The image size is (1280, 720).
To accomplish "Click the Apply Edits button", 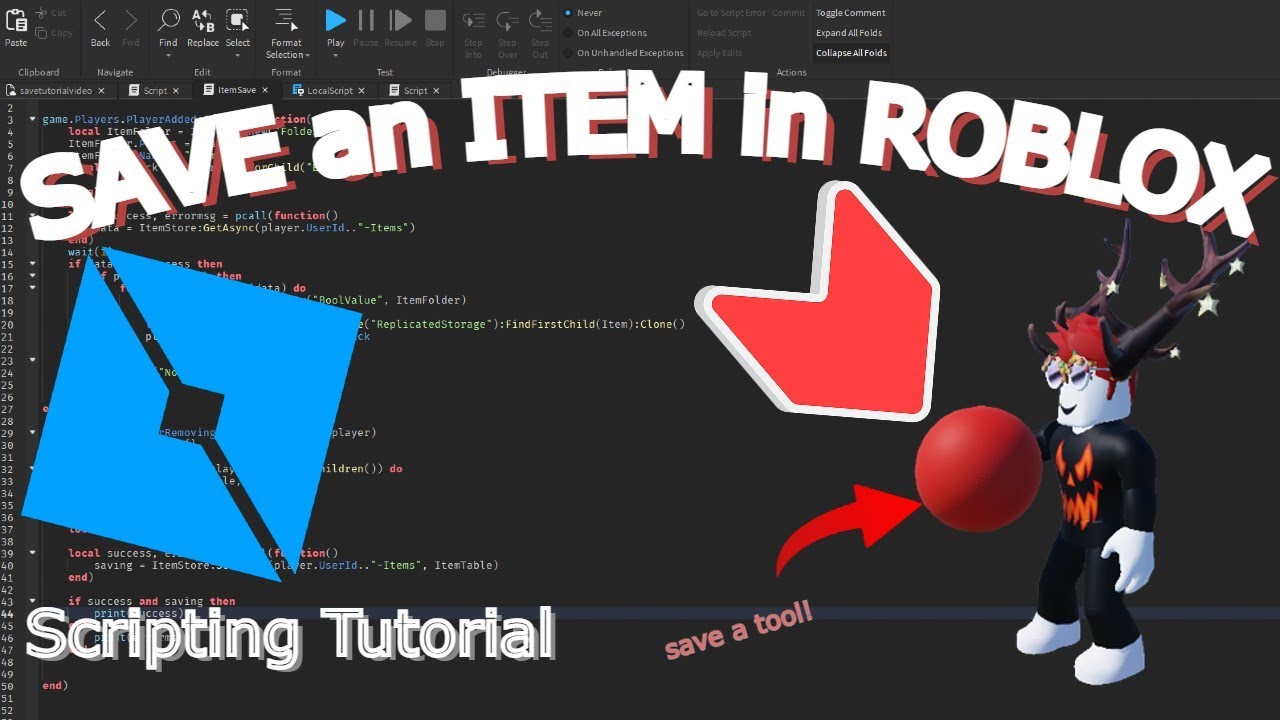I will pyautogui.click(x=721, y=53).
